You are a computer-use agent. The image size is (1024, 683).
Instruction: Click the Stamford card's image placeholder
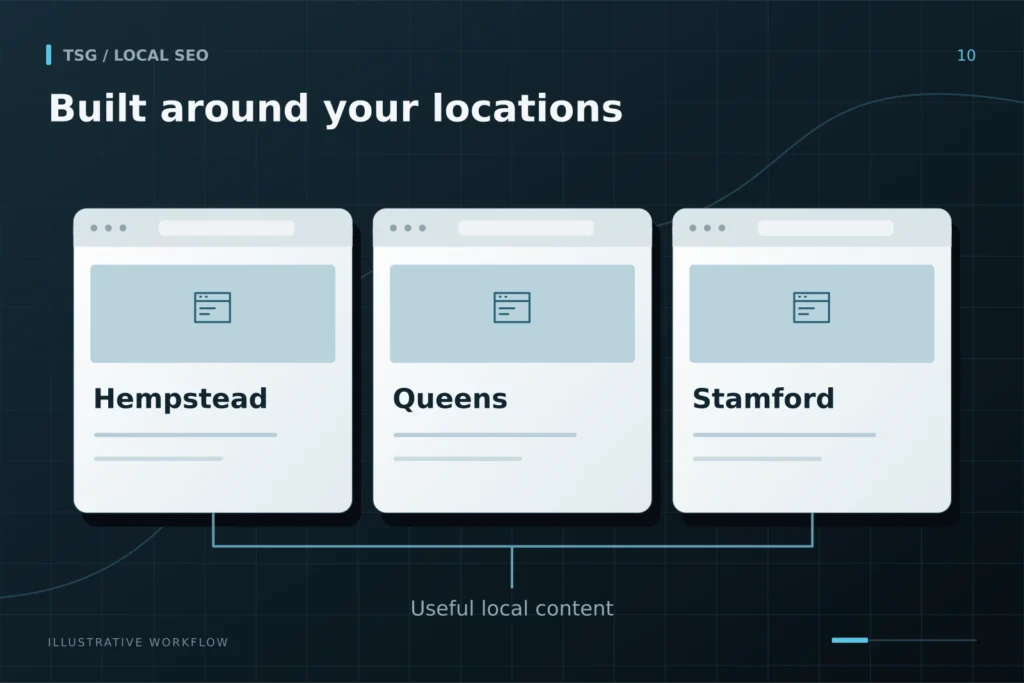(812, 313)
